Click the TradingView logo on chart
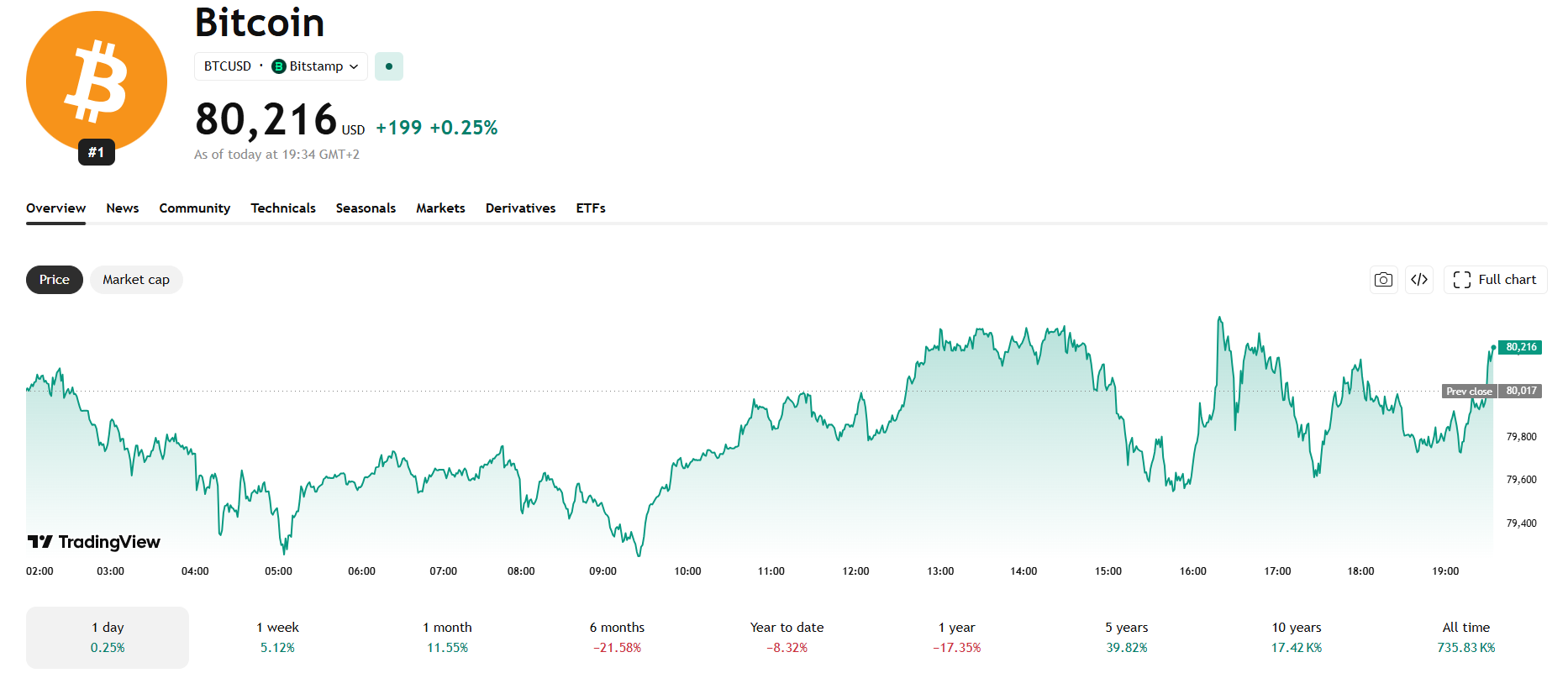 [x=94, y=542]
